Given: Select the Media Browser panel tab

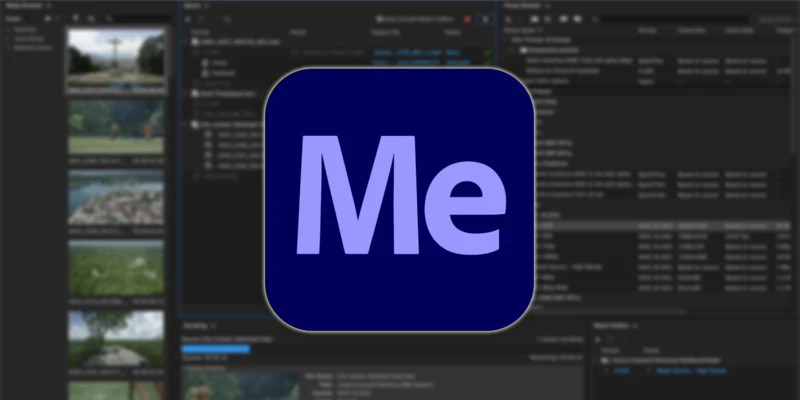Looking at the screenshot, I should [24, 5].
